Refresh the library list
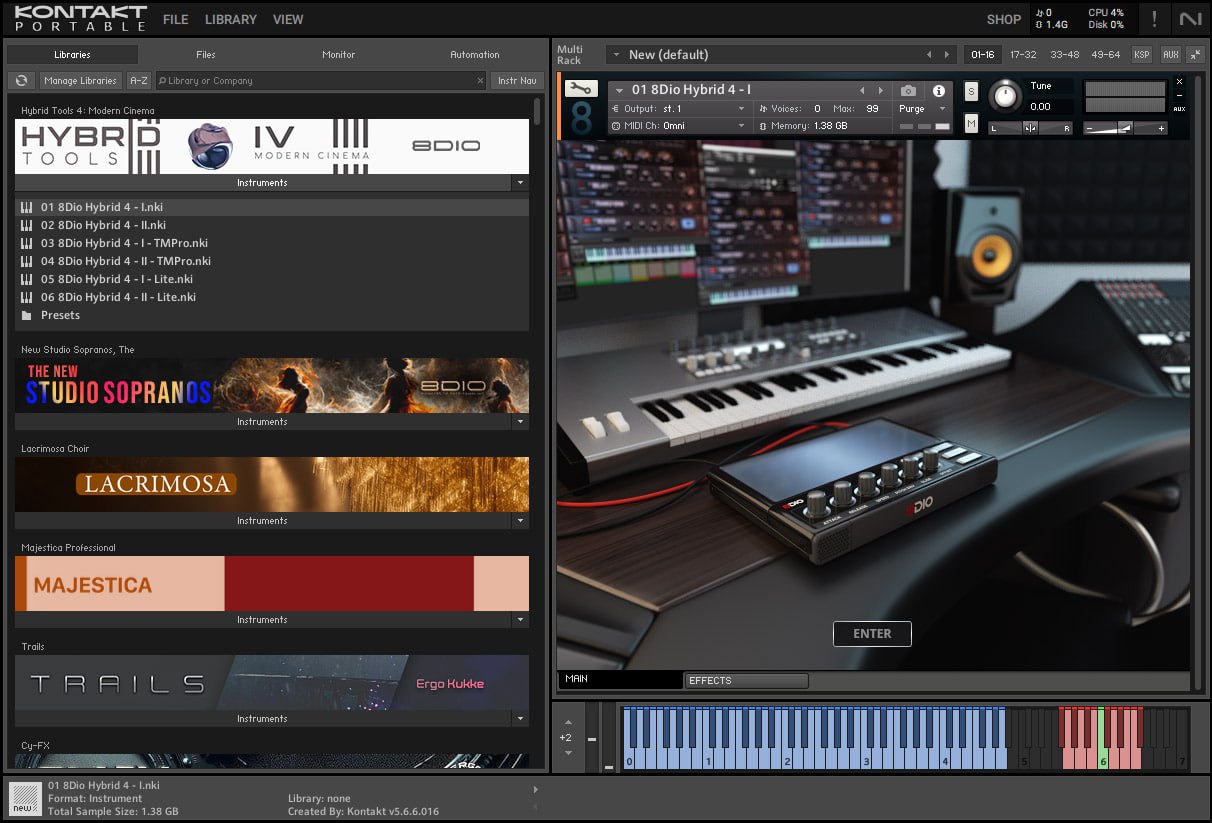This screenshot has width=1212, height=823. click(21, 81)
